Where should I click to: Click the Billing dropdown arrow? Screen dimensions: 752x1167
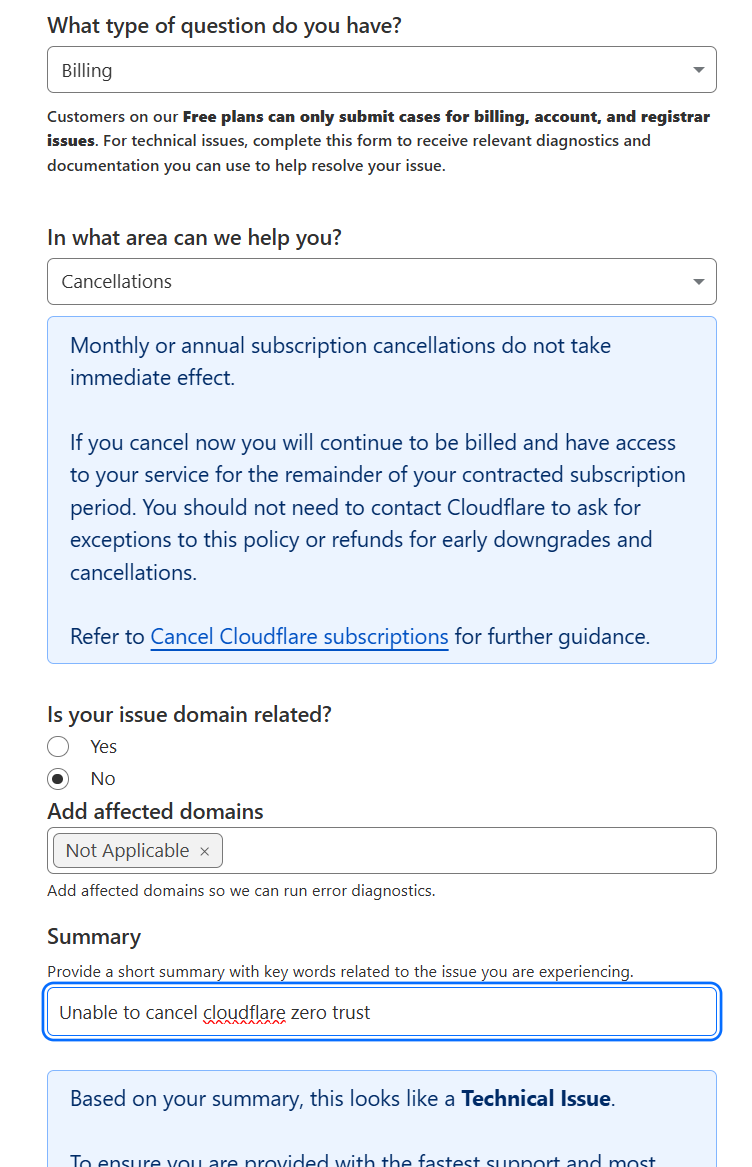pyautogui.click(x=698, y=70)
